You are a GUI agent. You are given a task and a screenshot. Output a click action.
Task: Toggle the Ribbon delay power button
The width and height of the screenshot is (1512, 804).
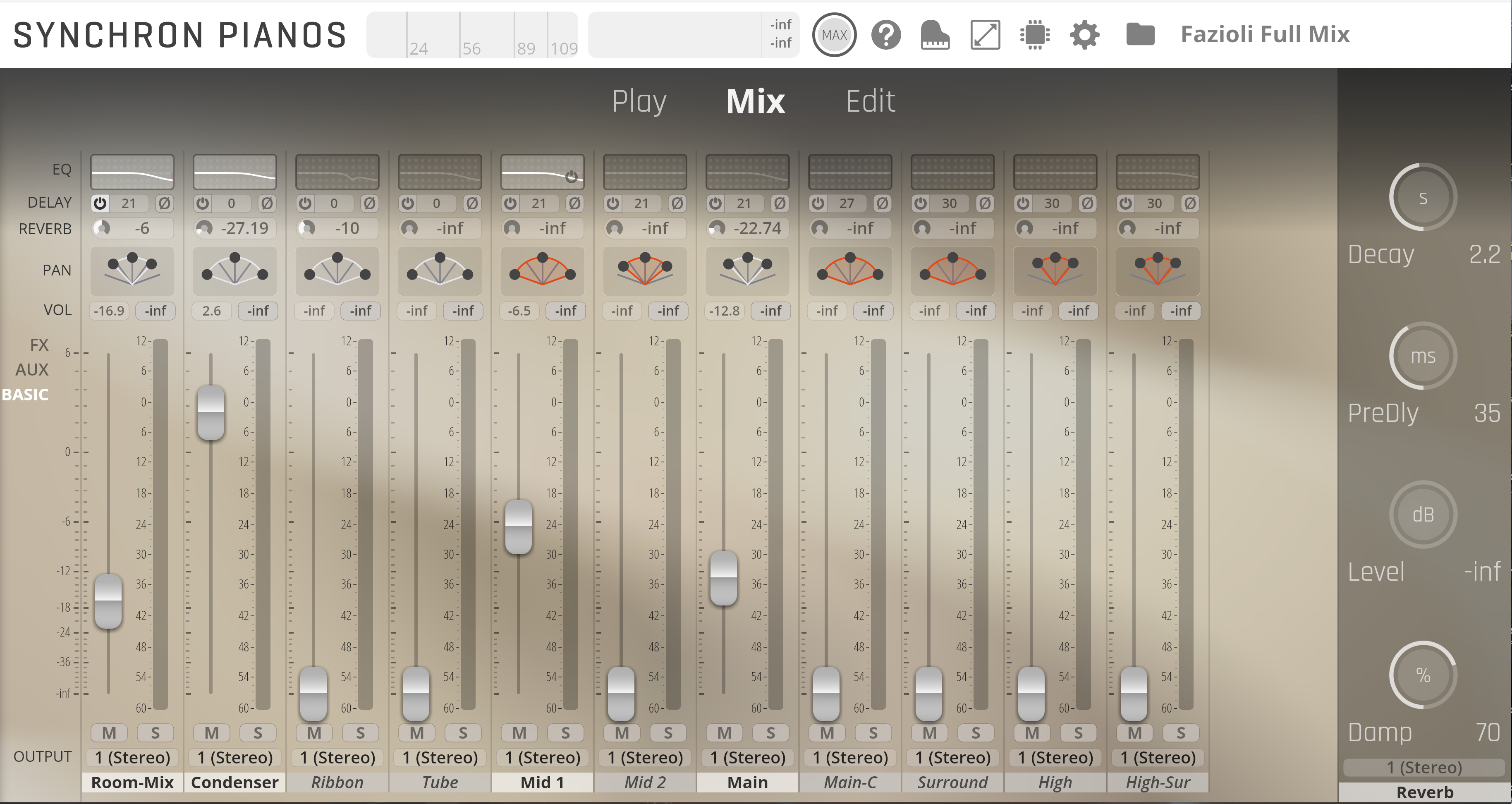[305, 203]
